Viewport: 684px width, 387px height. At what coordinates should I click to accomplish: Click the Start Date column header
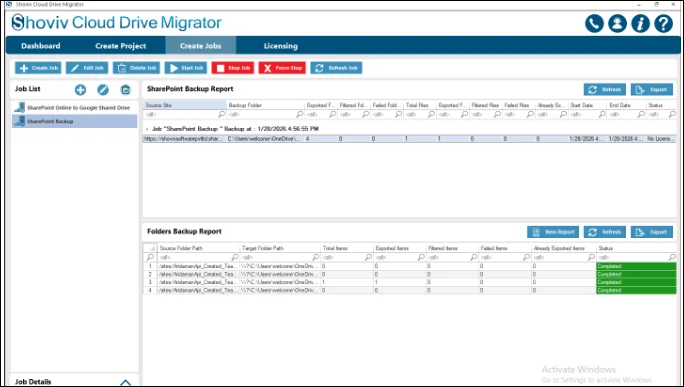click(x=587, y=105)
